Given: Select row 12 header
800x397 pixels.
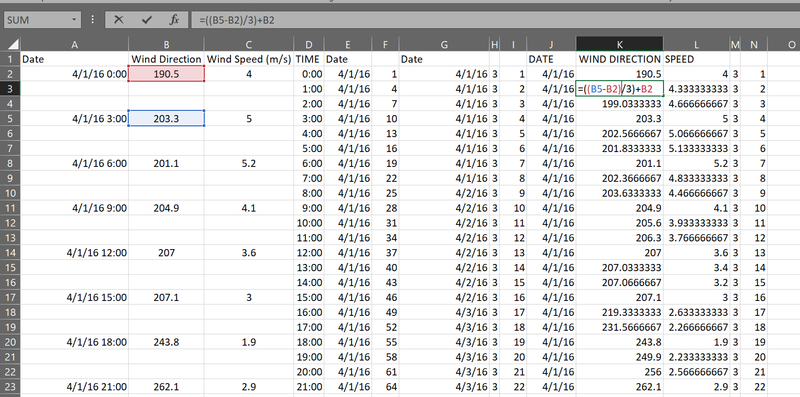Looking at the screenshot, I should tap(11, 223).
